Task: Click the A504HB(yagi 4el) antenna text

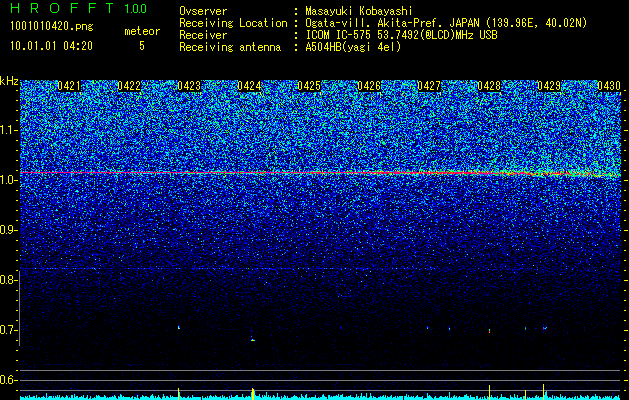Action: pos(353,47)
